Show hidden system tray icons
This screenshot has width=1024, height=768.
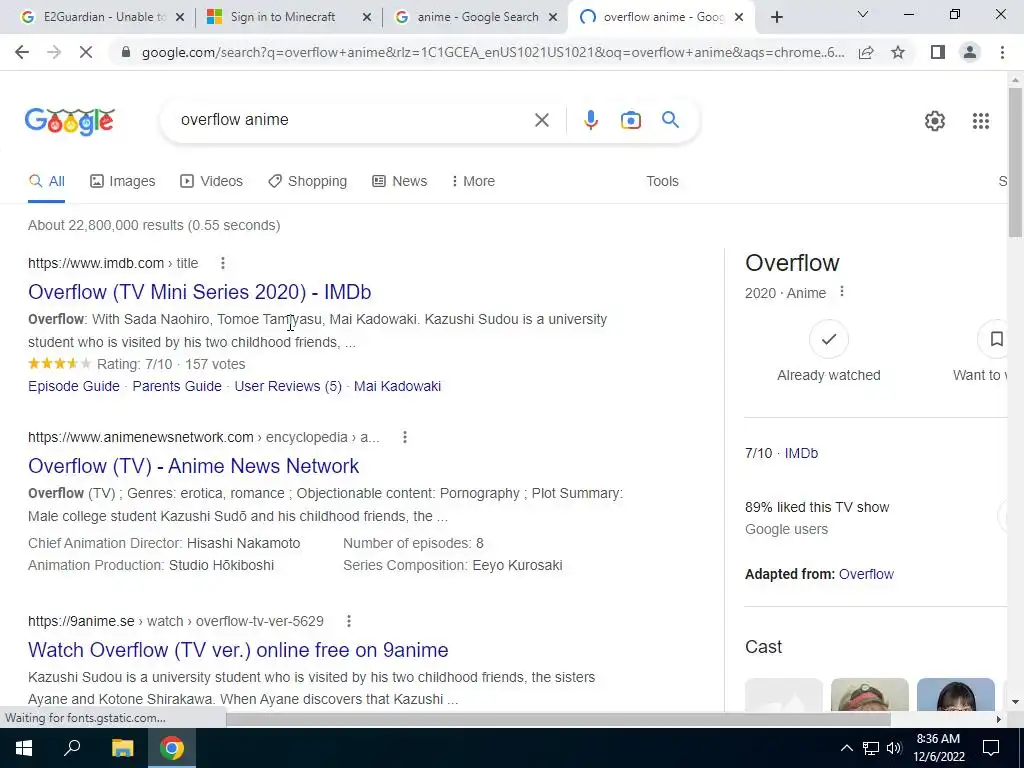click(846, 748)
